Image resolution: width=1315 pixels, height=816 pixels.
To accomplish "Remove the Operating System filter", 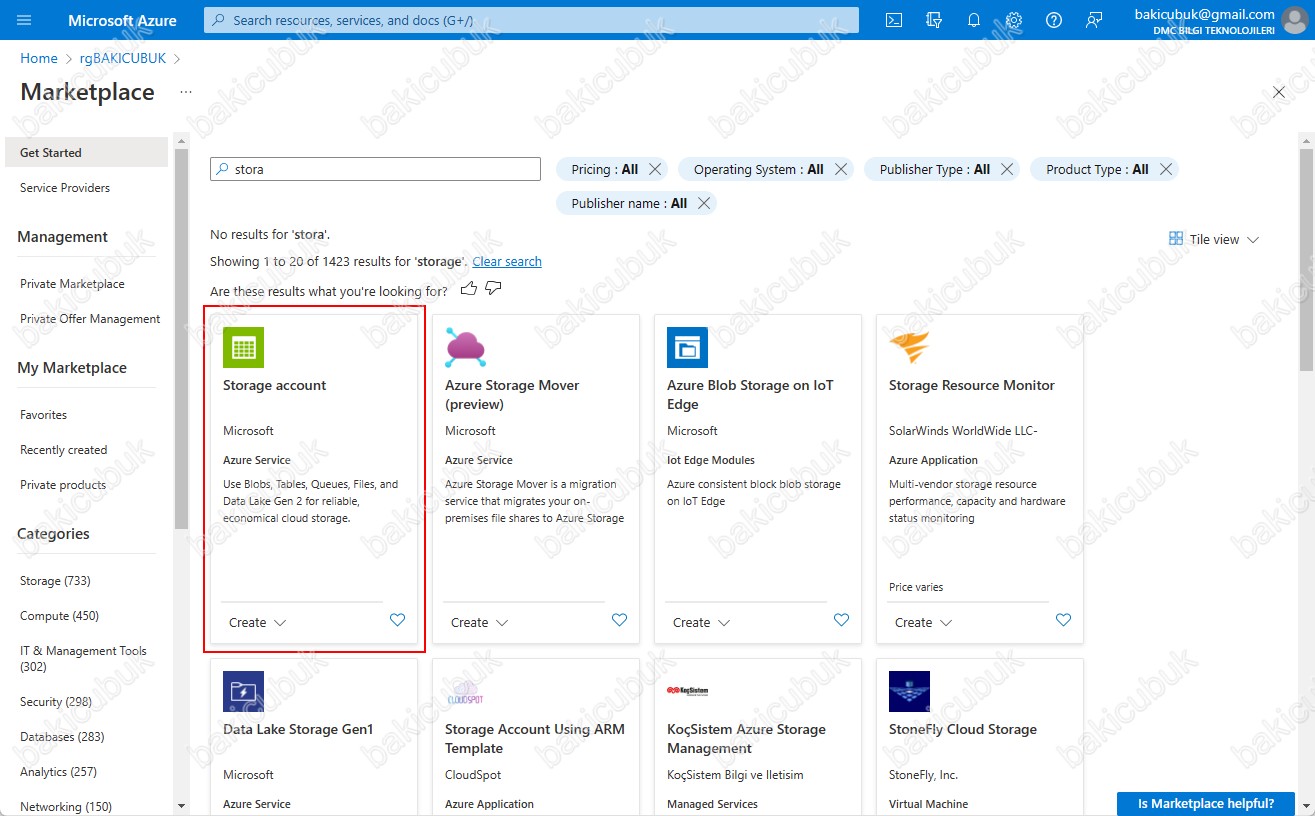I will pyautogui.click(x=841, y=169).
